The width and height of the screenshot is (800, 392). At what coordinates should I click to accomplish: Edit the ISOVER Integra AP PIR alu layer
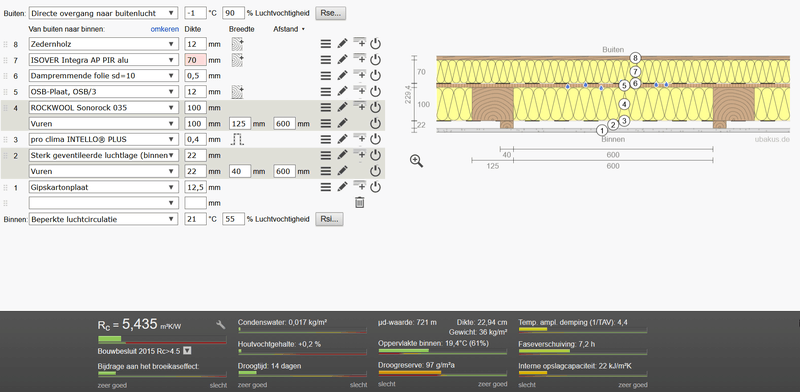click(342, 60)
